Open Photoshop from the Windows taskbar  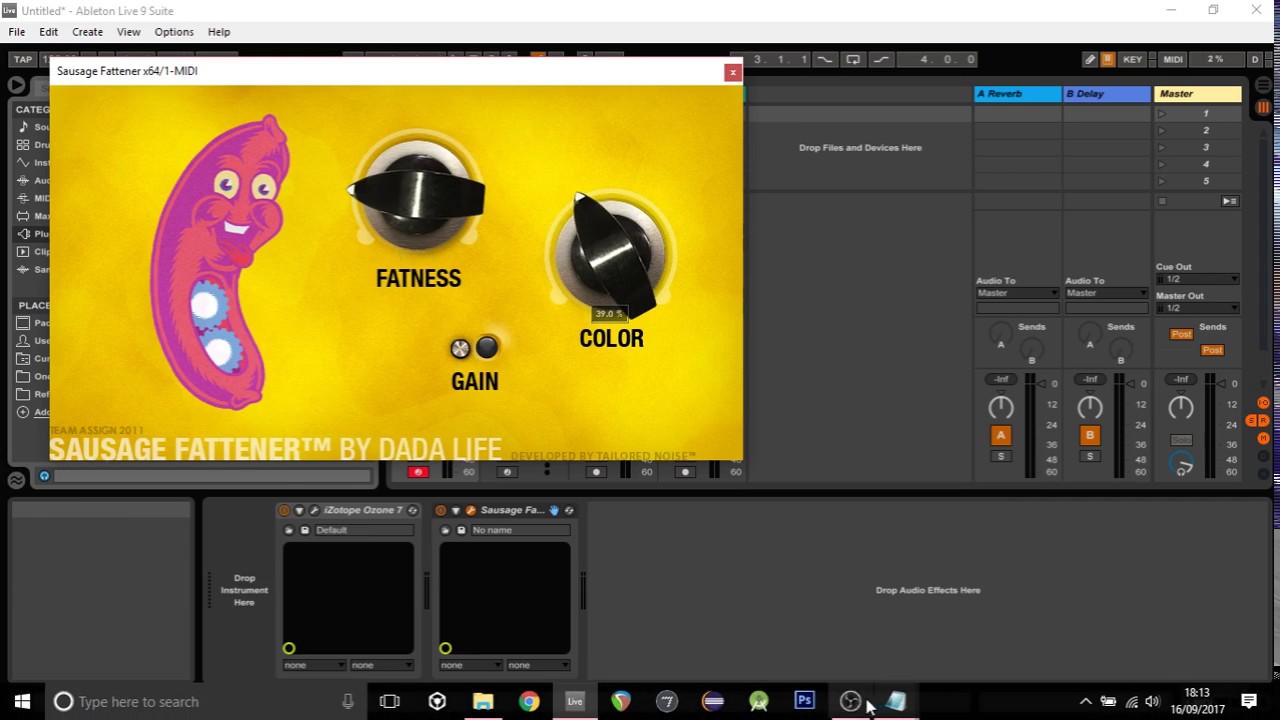[804, 701]
